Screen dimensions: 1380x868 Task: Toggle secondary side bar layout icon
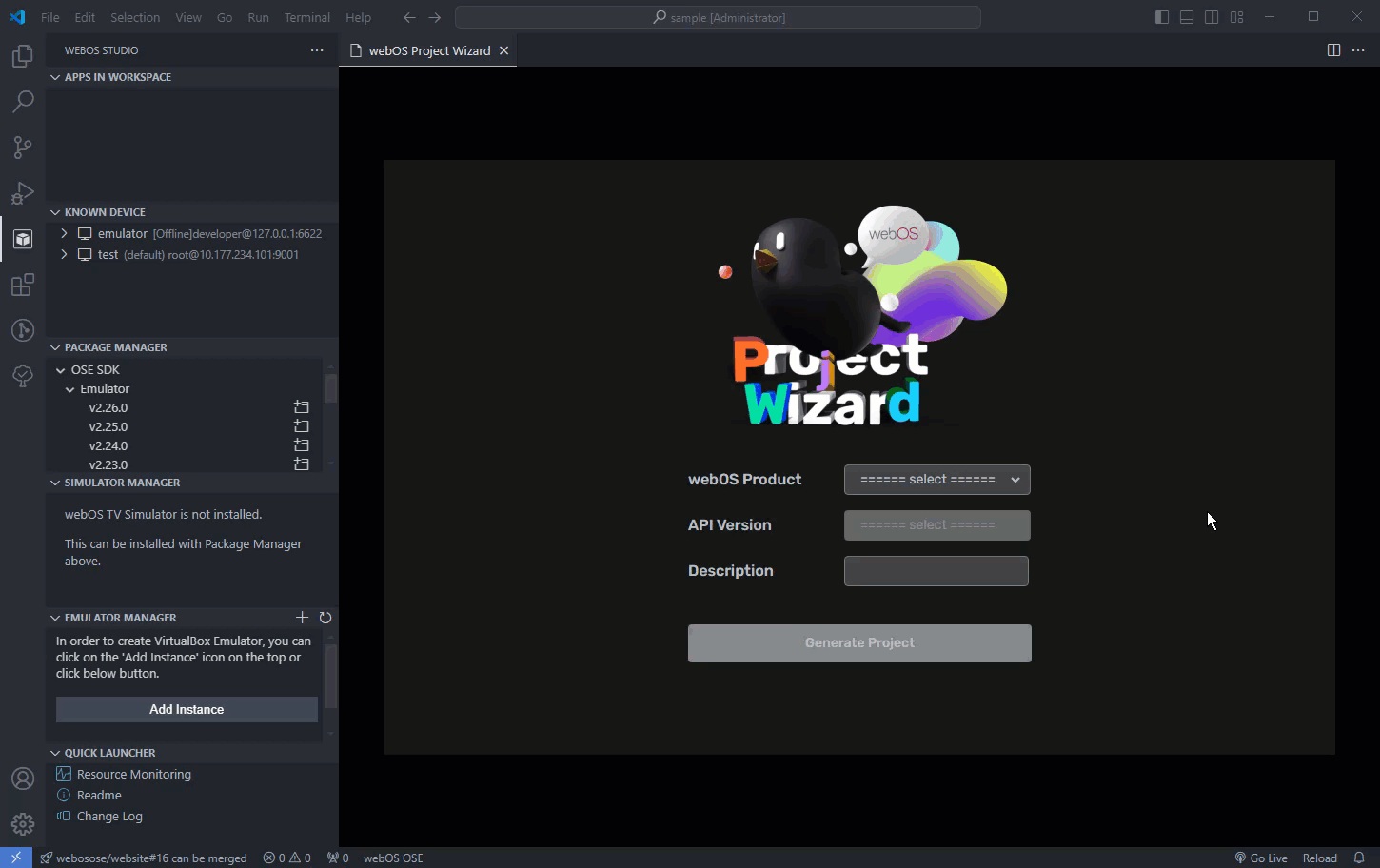pos(1212,17)
